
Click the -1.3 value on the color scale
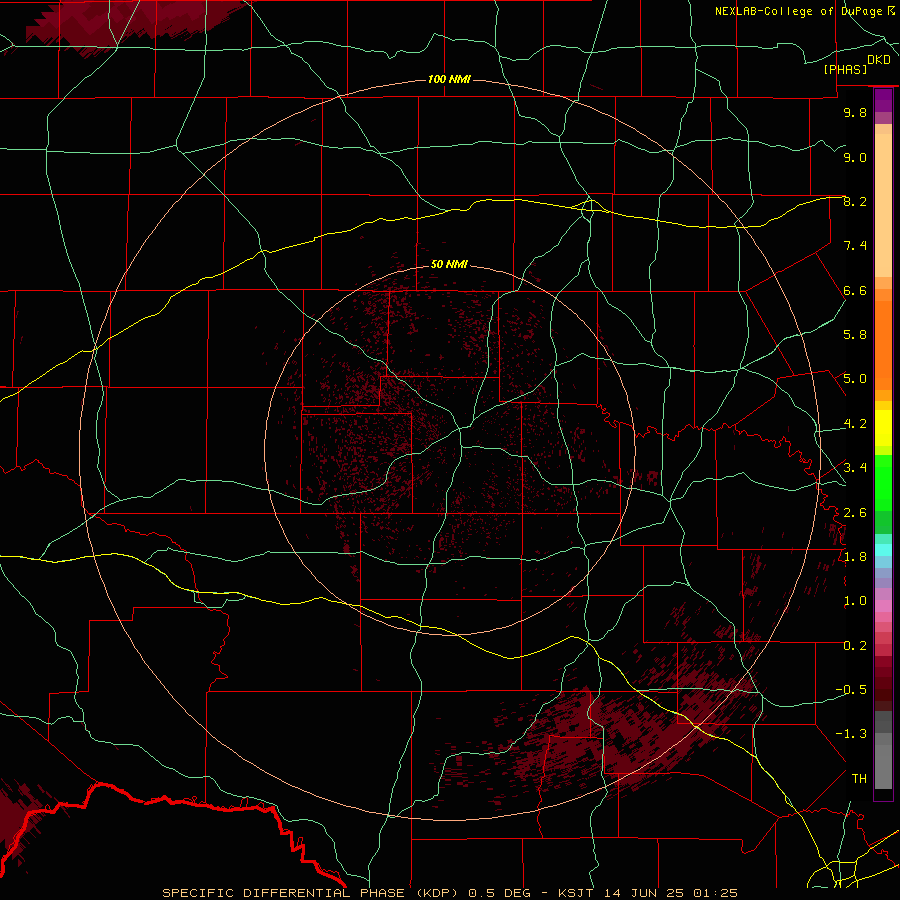[x=851, y=734]
